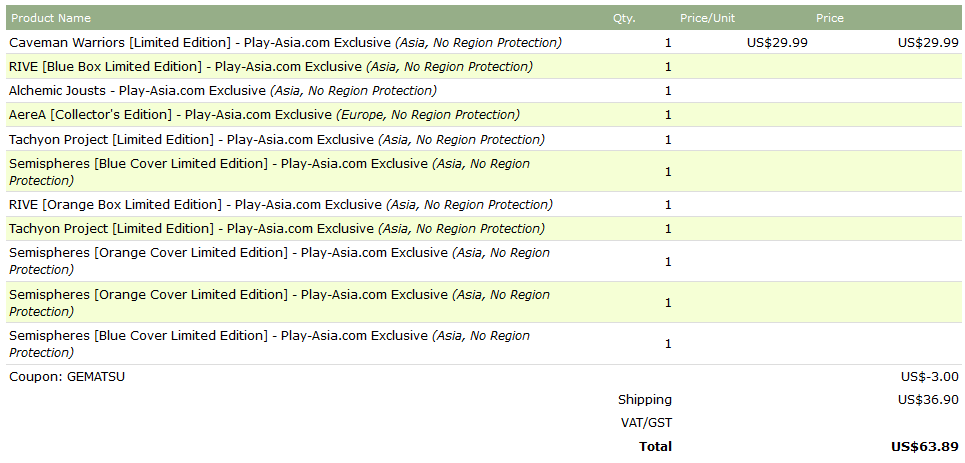
Task: Select the Alchemic Jousts product name
Action: 223,91
